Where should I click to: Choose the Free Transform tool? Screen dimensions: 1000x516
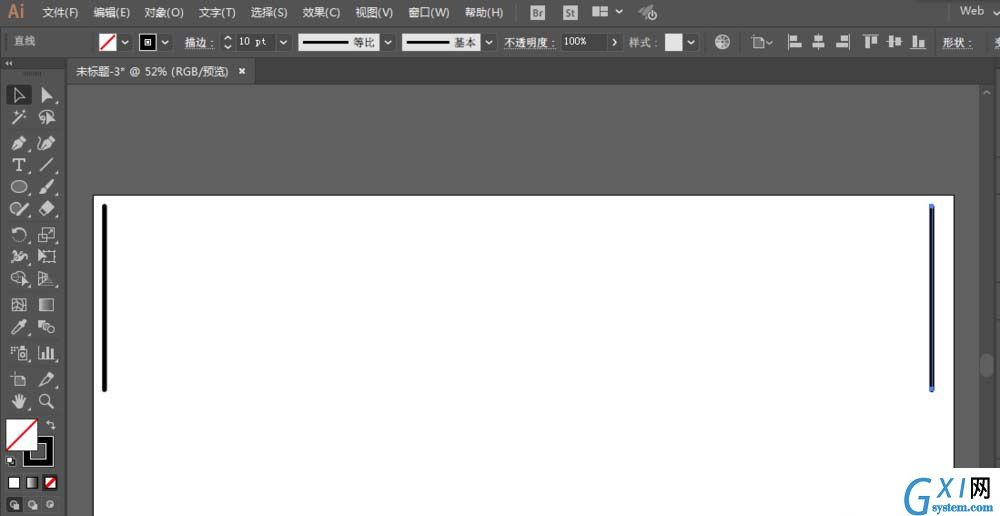coord(47,256)
